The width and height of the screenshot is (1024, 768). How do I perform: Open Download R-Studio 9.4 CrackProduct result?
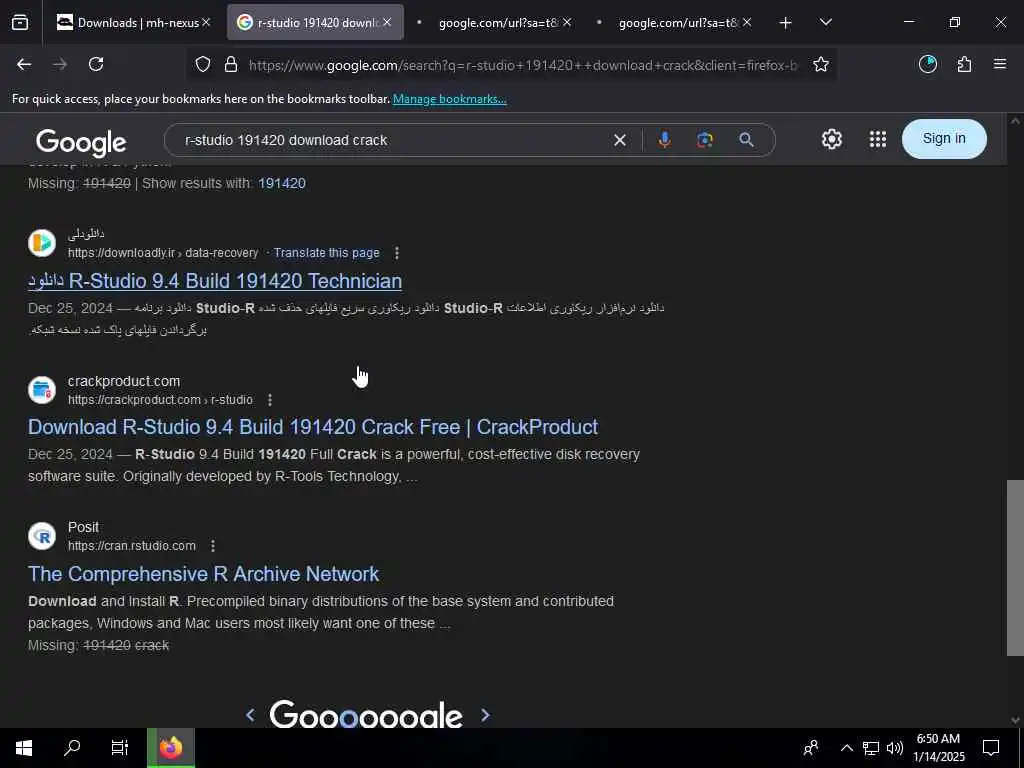pos(313,427)
